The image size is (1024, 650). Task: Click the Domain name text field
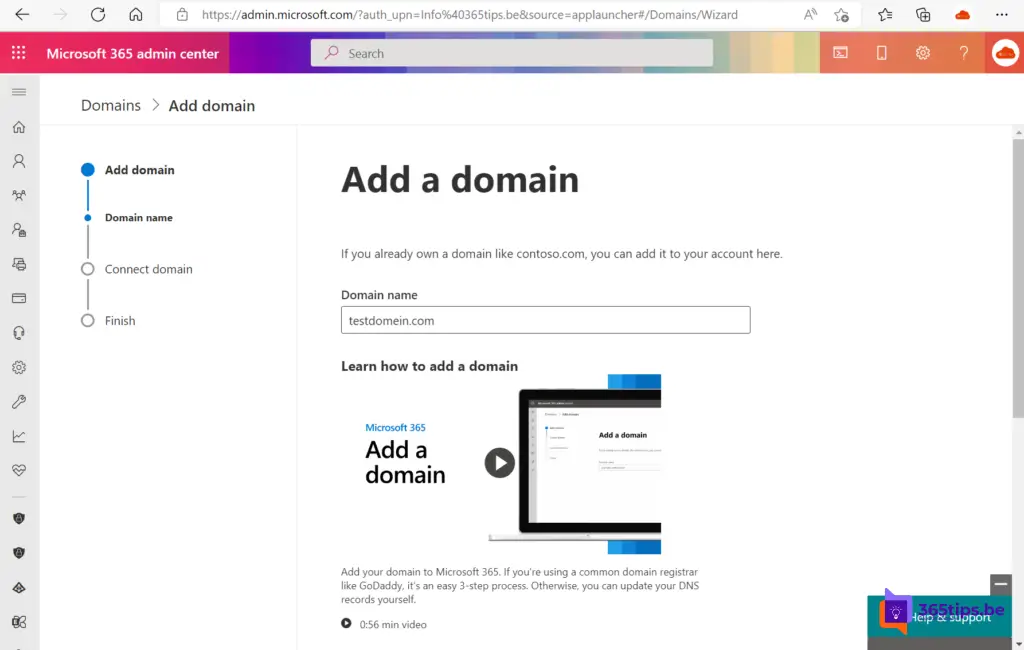(x=545, y=320)
